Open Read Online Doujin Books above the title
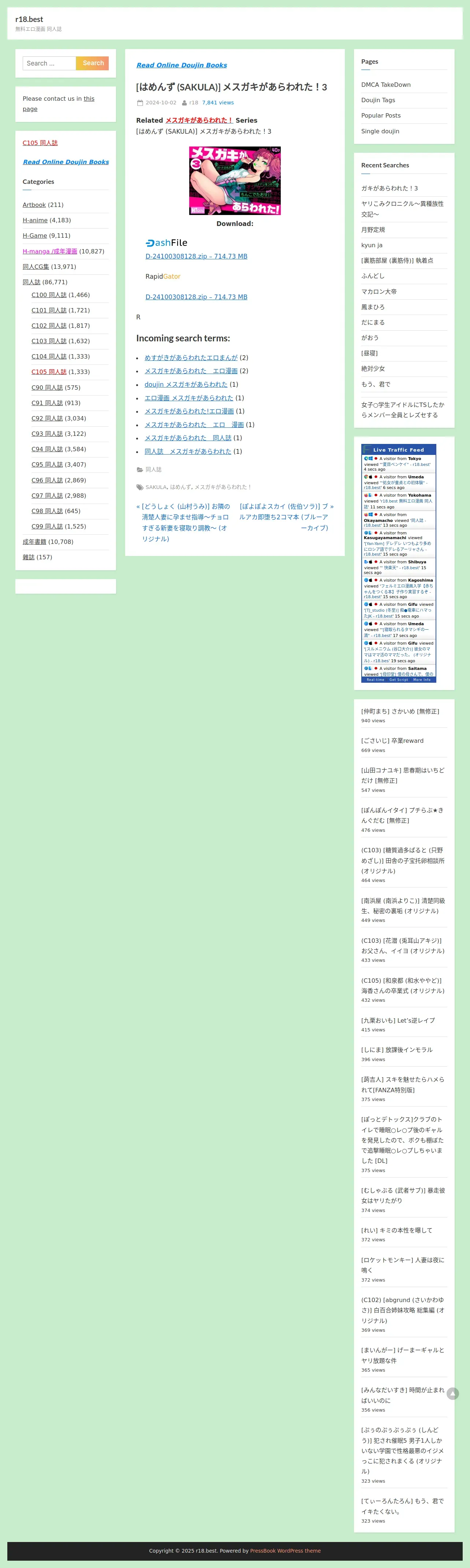Screen dimensions: 470x1568 pos(181,65)
